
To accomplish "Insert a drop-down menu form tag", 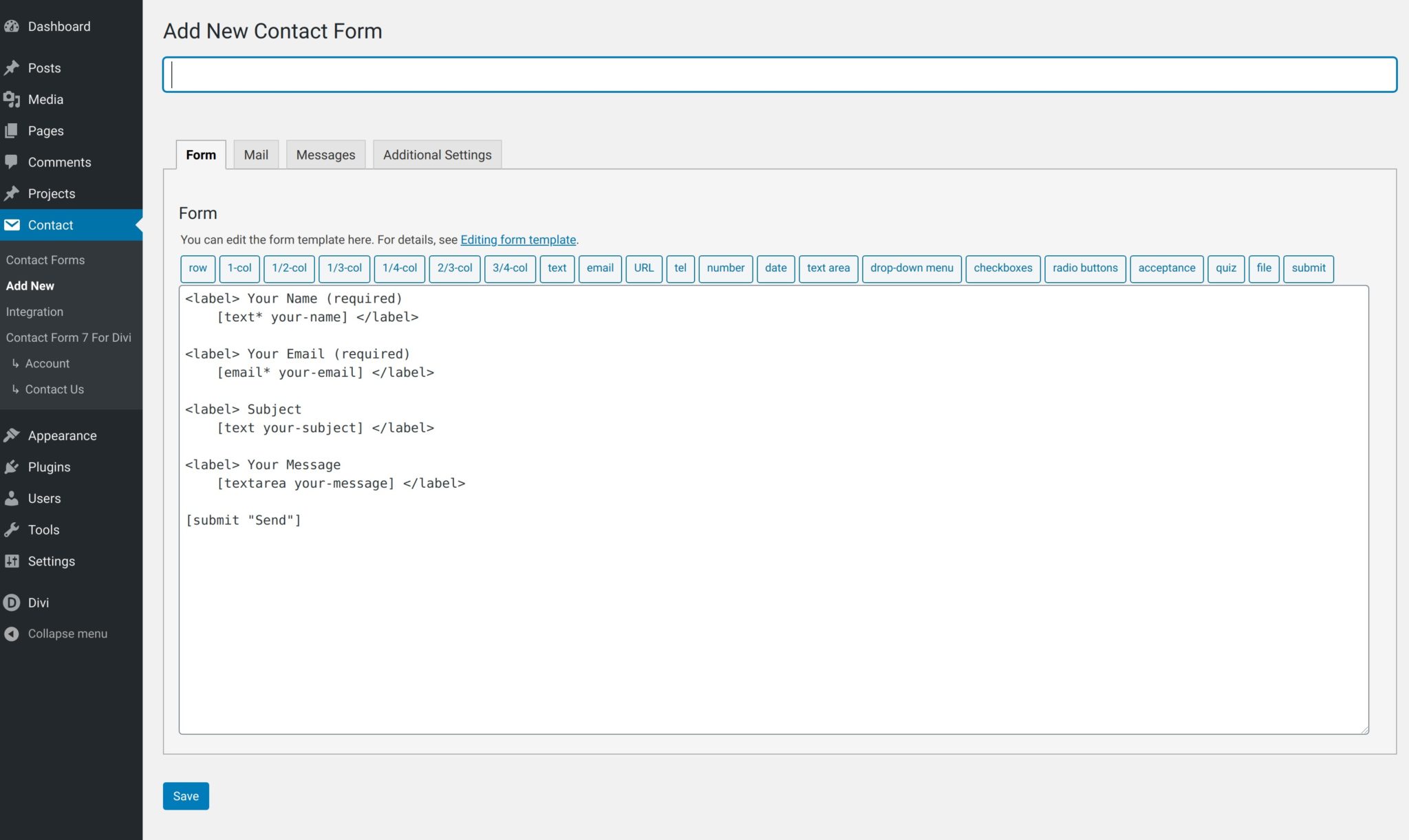I will coord(912,268).
